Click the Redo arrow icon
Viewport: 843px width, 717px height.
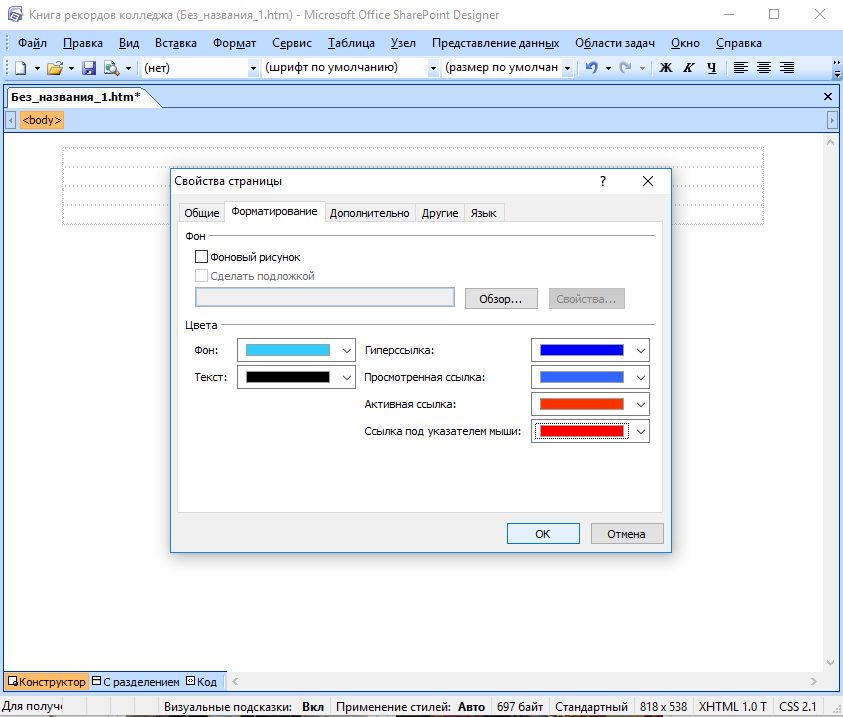coord(625,68)
